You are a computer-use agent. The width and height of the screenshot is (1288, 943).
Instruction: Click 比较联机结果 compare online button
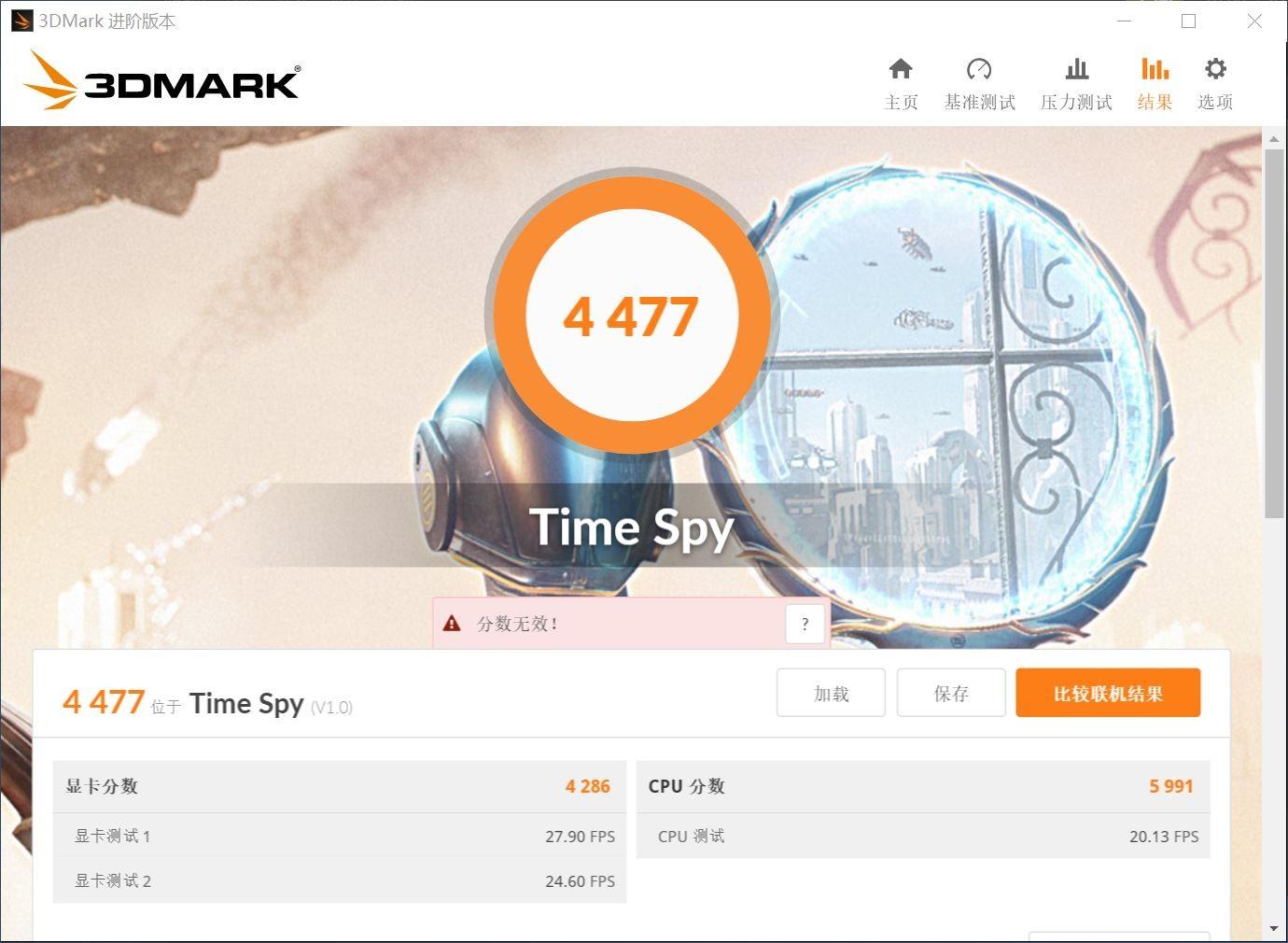[1108, 693]
